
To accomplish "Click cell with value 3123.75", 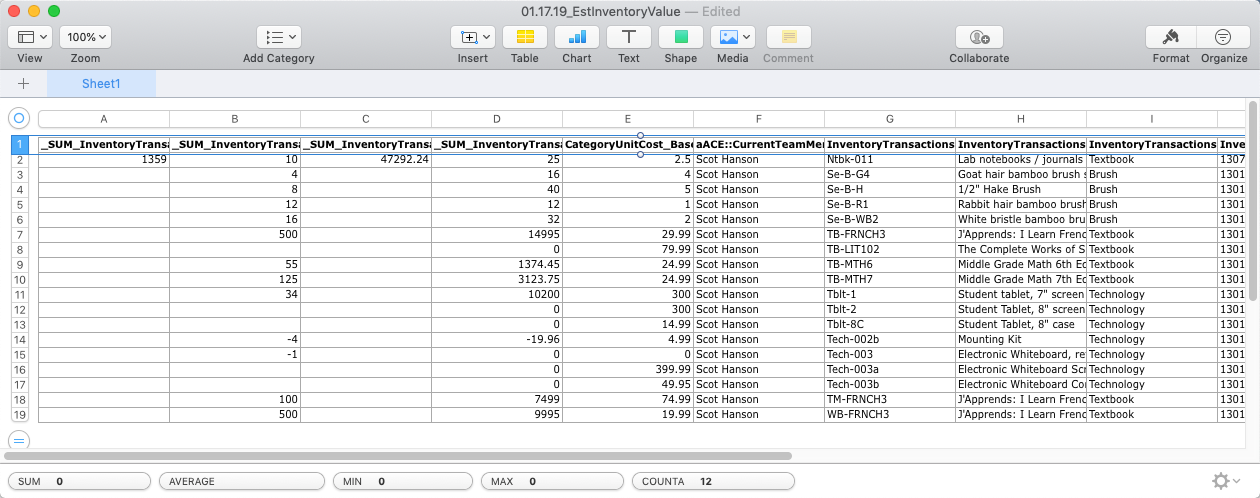I will coord(497,279).
